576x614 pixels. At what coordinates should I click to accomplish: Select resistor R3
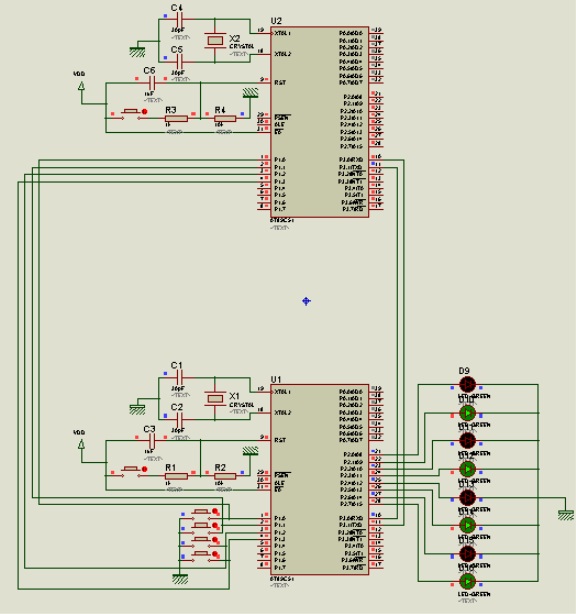(176, 119)
